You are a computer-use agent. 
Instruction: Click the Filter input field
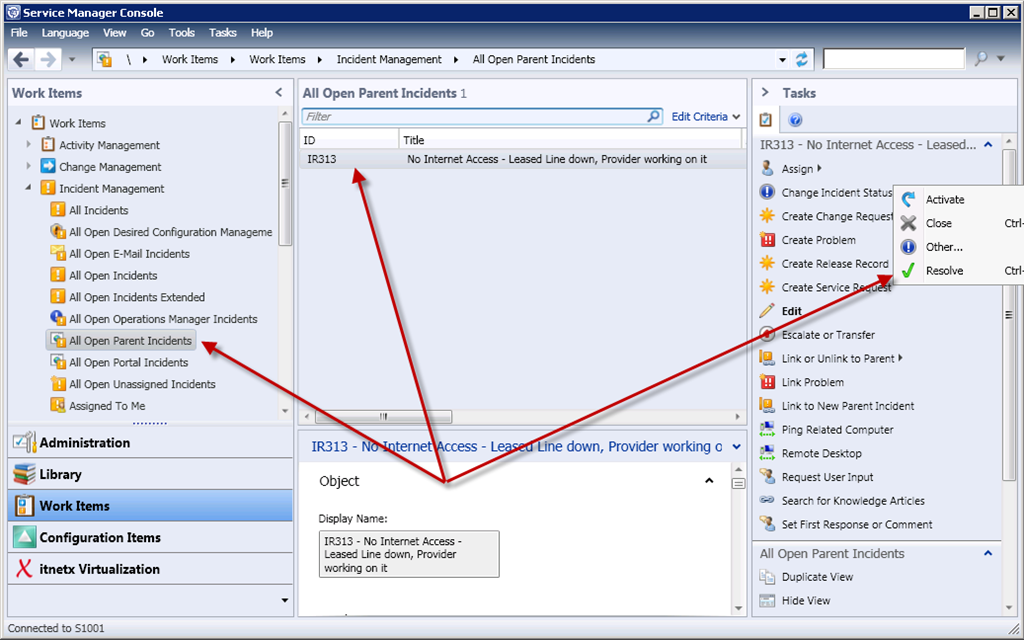coord(475,117)
